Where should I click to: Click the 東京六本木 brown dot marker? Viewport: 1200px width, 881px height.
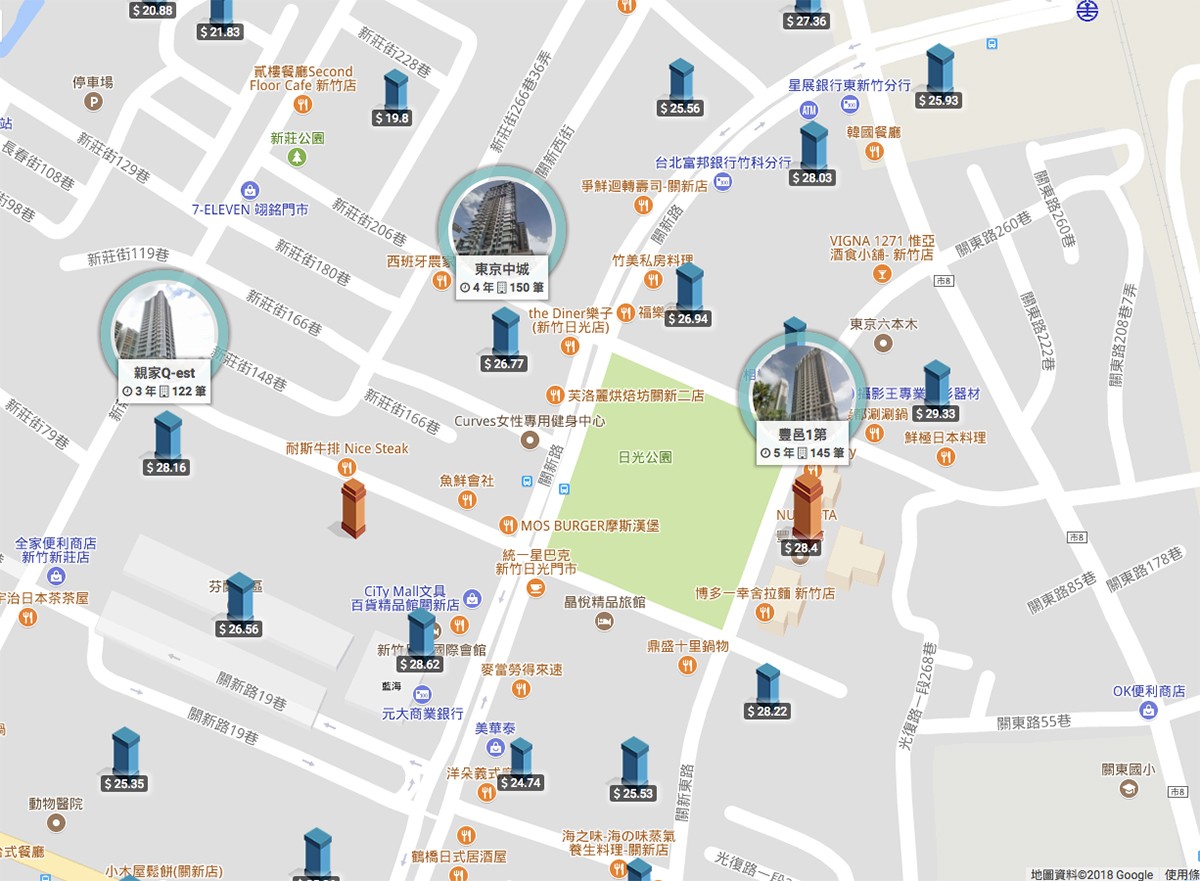point(882,343)
